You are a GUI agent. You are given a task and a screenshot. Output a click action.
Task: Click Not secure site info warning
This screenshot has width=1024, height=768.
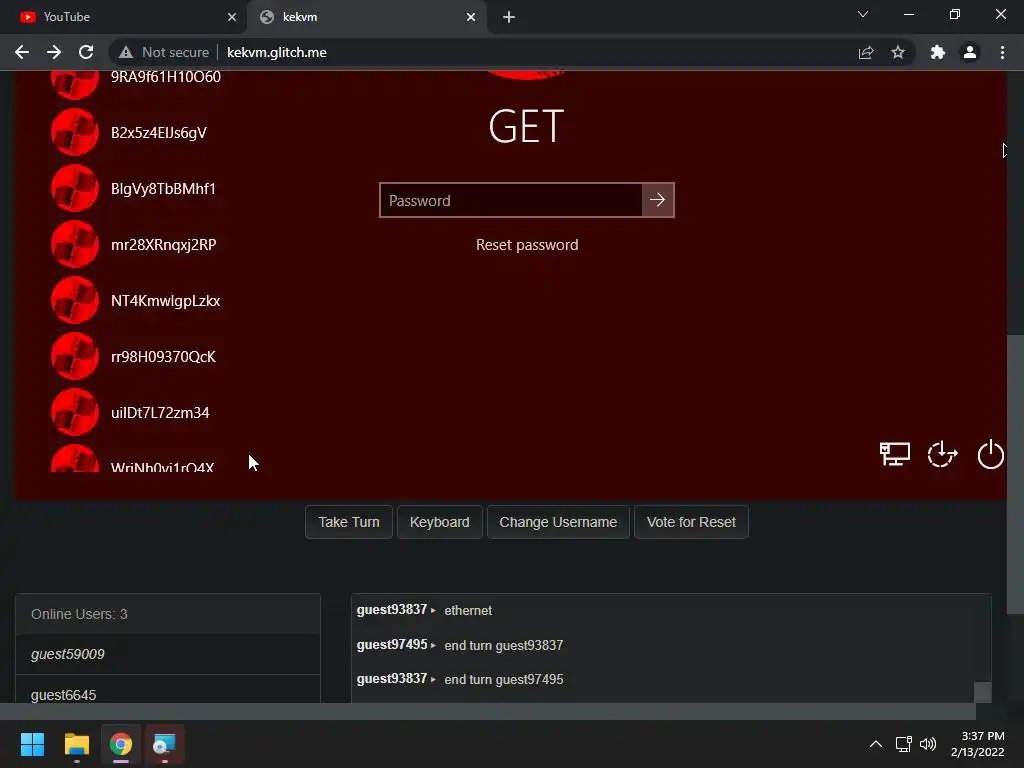pyautogui.click(x=163, y=52)
